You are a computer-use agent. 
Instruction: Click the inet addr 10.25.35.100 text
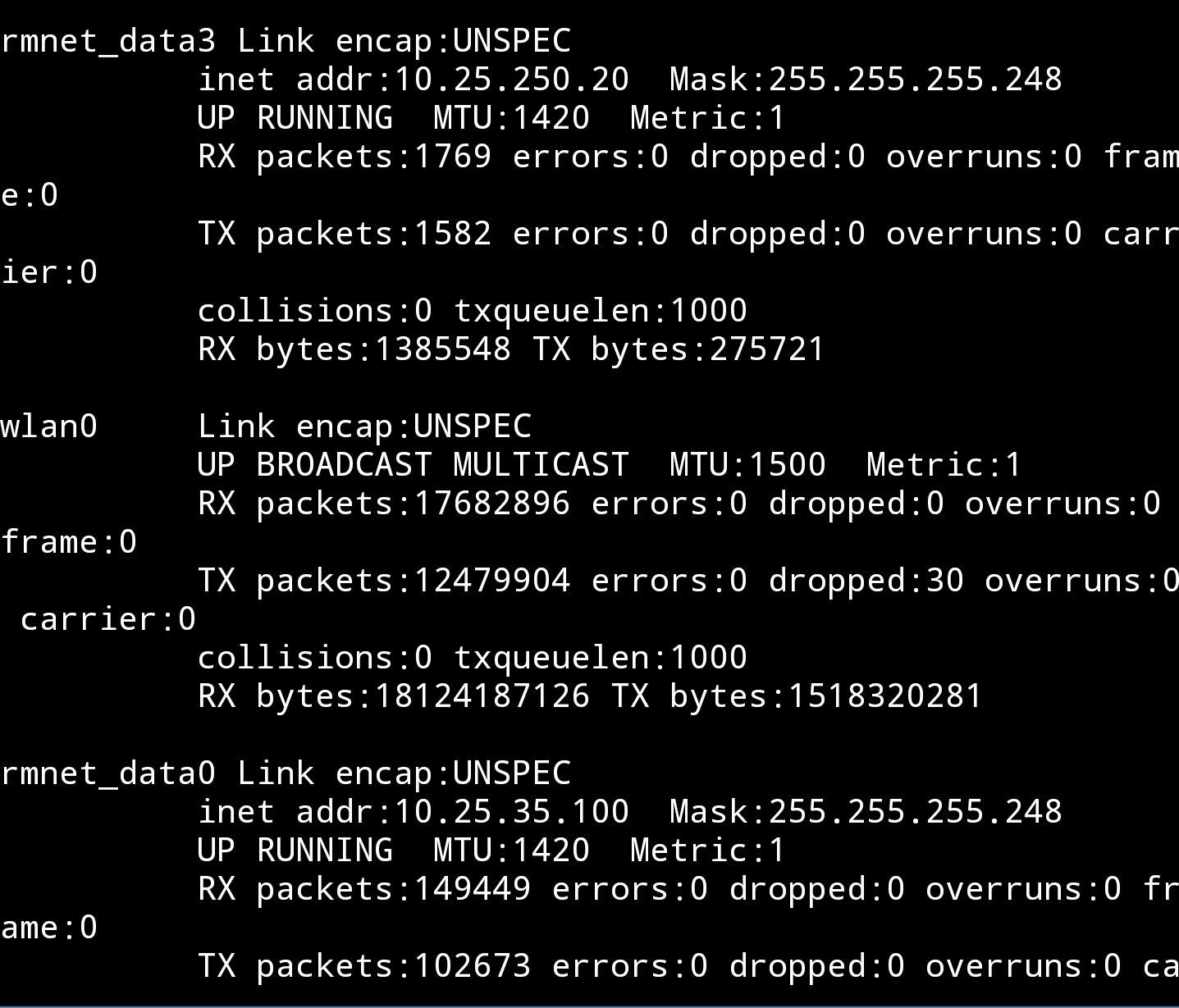(x=414, y=812)
